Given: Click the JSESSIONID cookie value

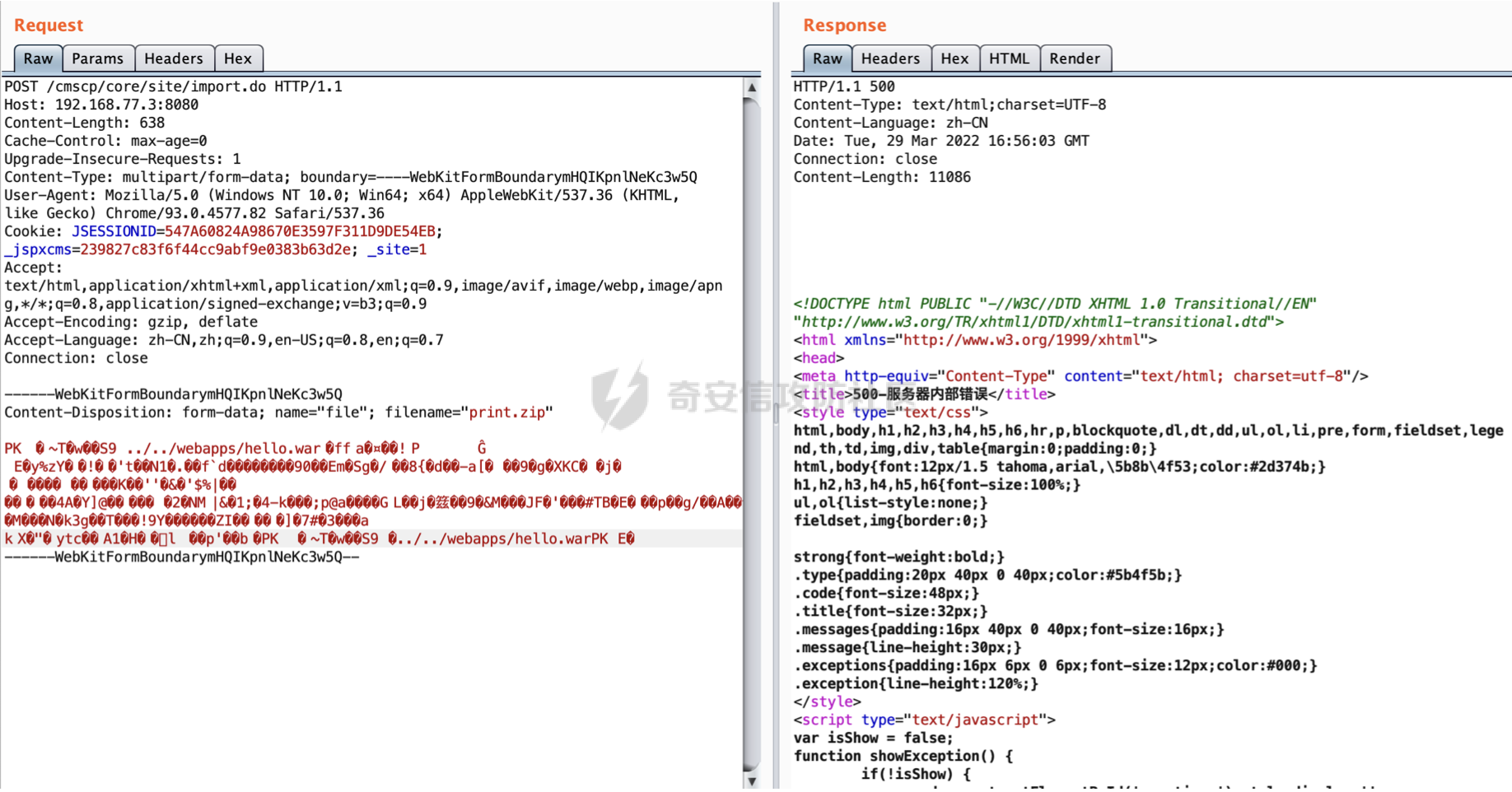Looking at the screenshot, I should pyautogui.click(x=300, y=231).
